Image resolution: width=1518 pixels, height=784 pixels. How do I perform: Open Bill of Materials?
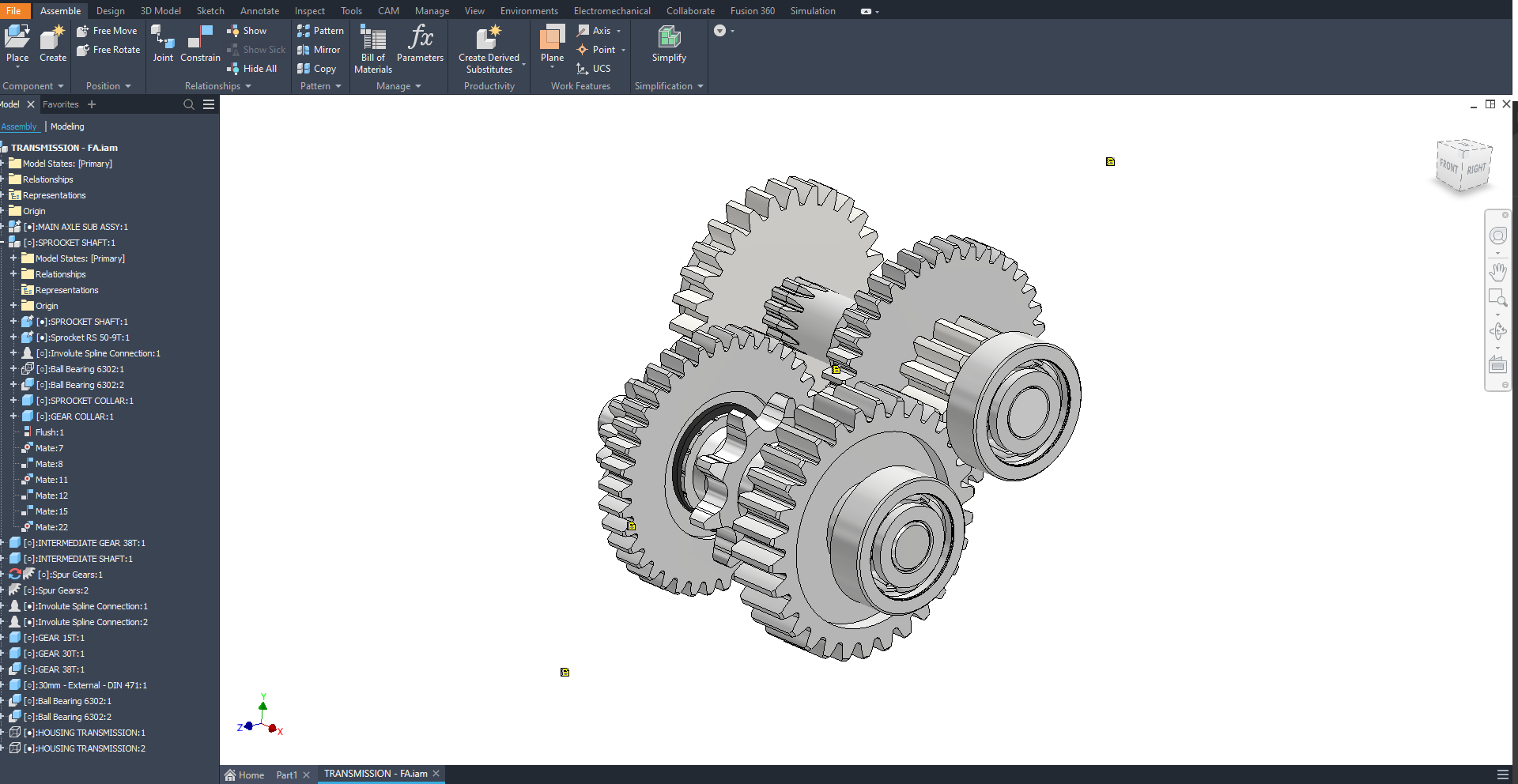coord(372,38)
